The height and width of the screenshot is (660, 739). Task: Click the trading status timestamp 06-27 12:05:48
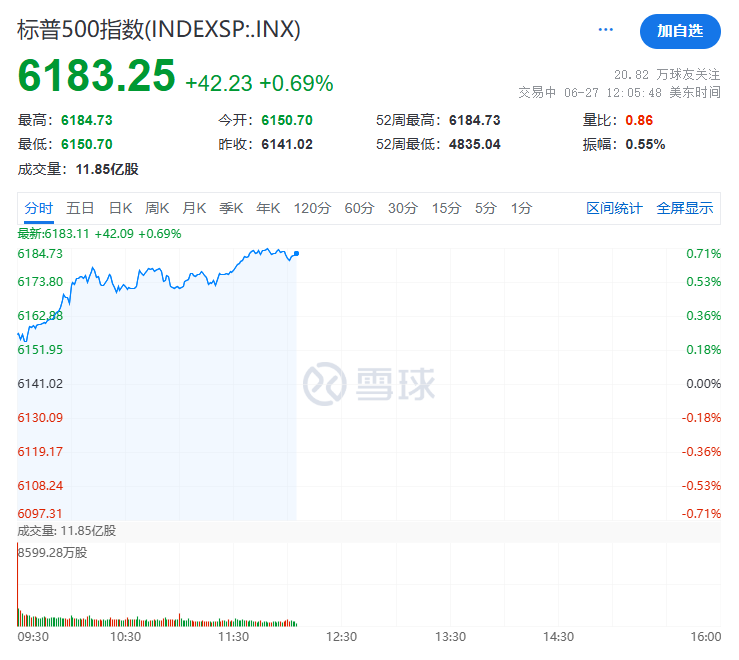(x=613, y=92)
